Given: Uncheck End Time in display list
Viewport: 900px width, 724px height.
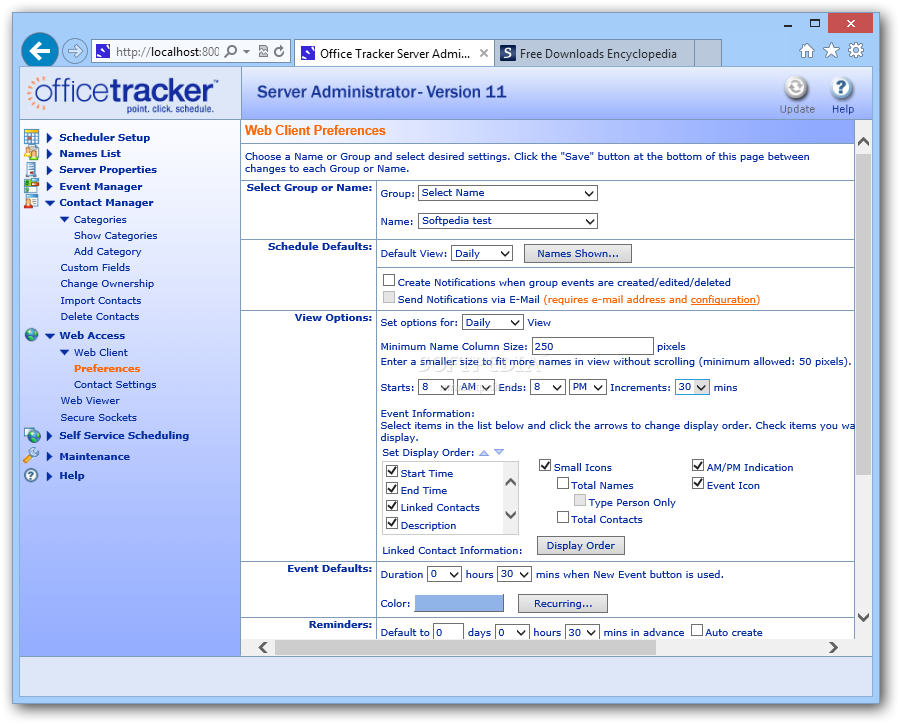Looking at the screenshot, I should (392, 488).
